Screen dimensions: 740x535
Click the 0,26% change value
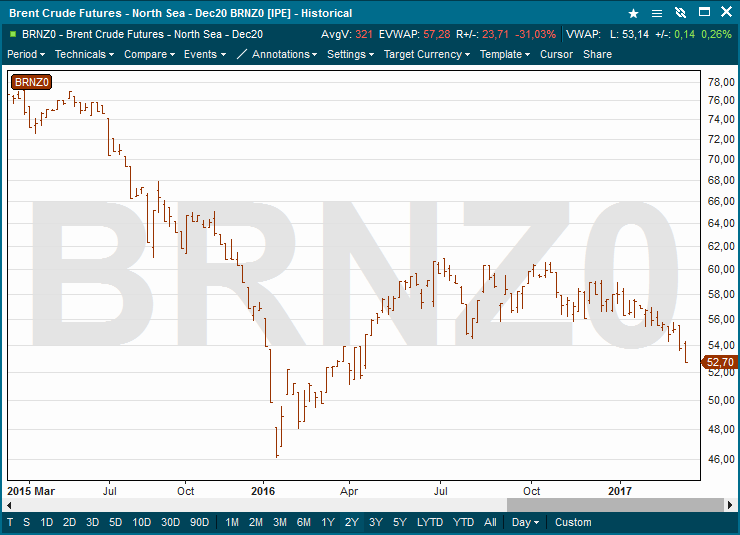click(716, 34)
